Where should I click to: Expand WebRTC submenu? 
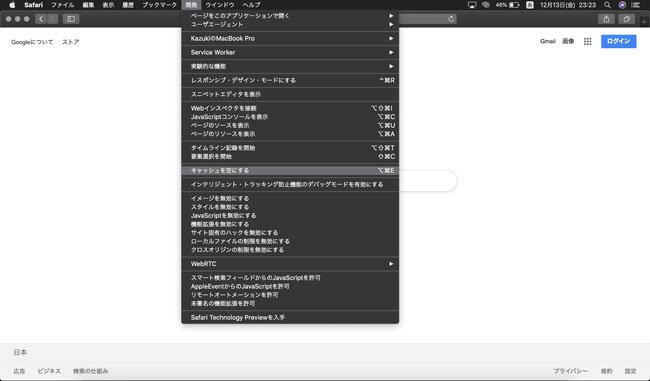pyautogui.click(x=290, y=264)
